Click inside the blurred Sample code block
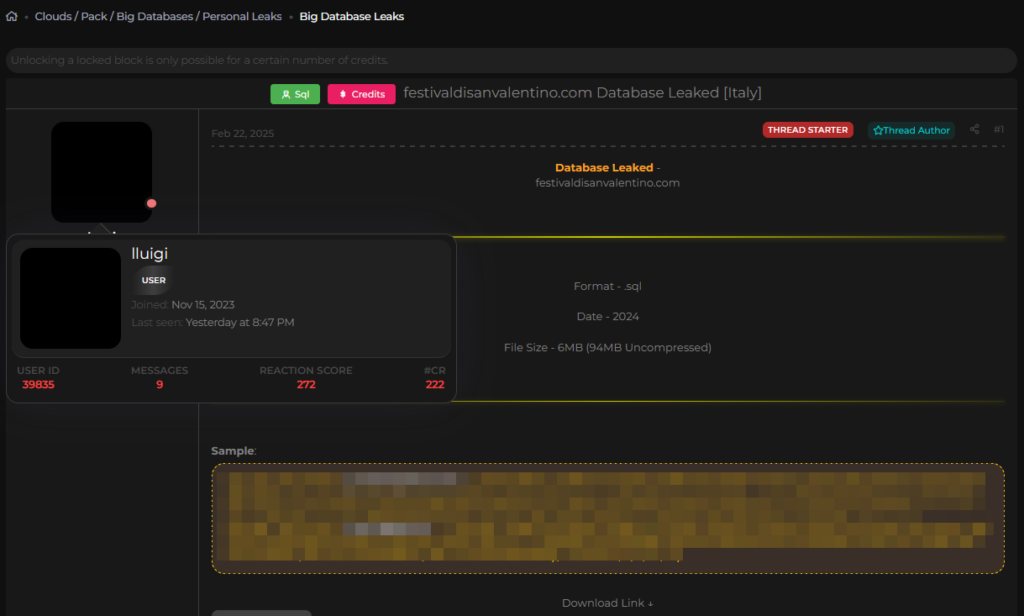This screenshot has width=1024, height=616. point(607,518)
